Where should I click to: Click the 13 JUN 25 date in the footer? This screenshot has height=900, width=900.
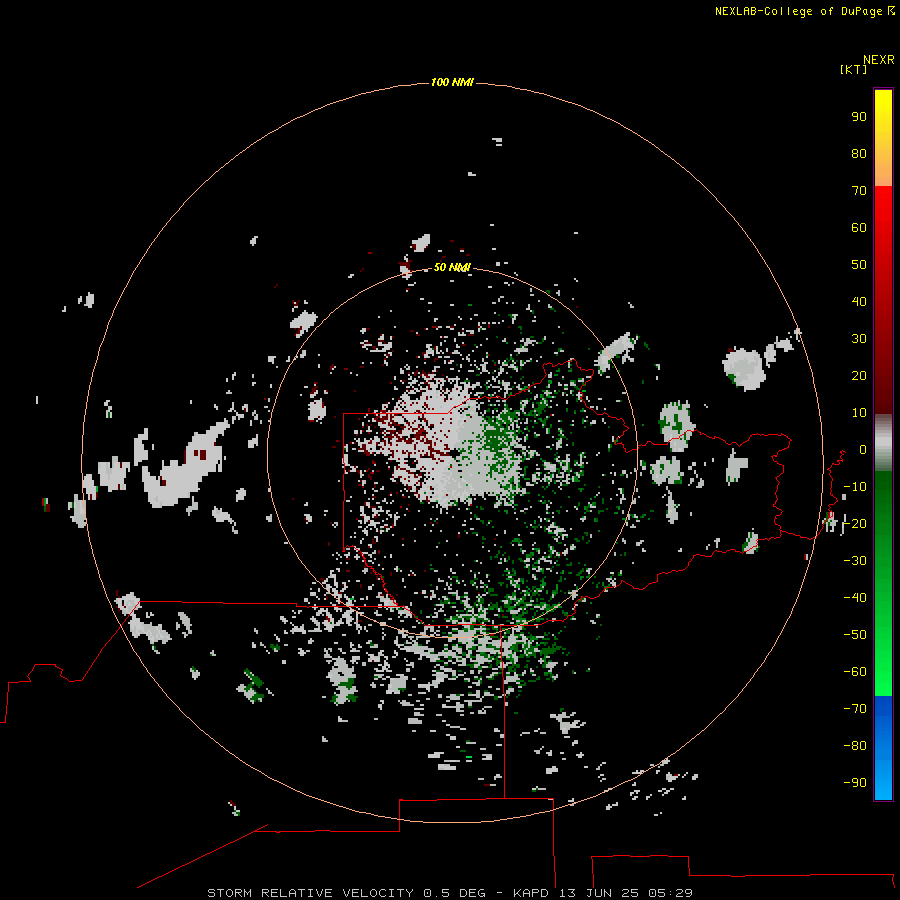pos(600,893)
